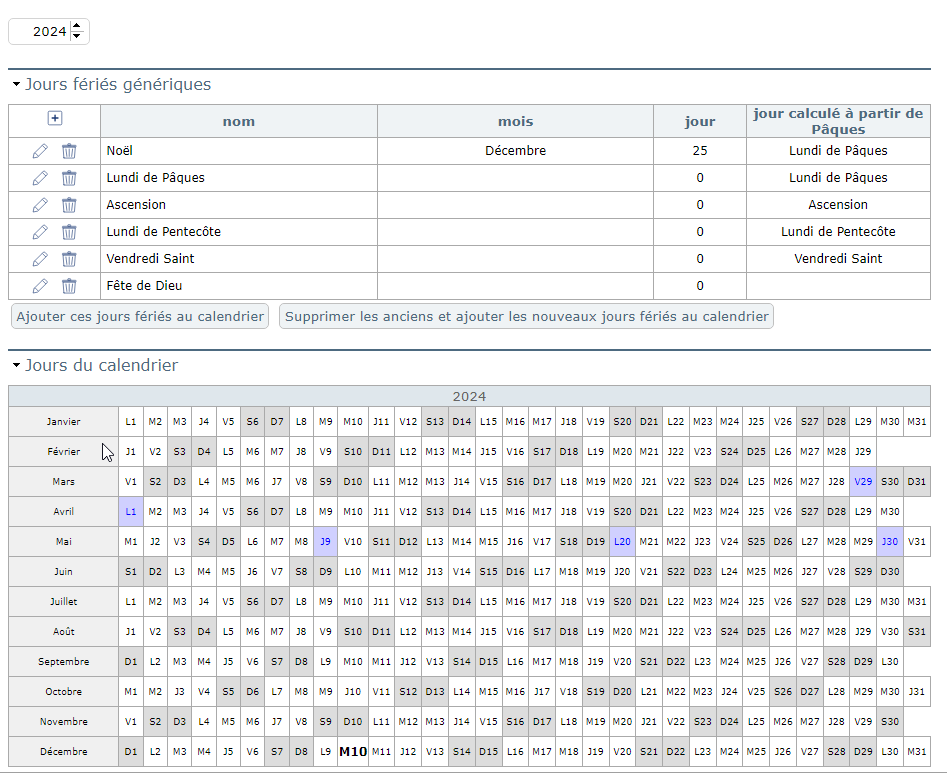Toggle highlighted holiday V29 in Mars
The image size is (947, 773).
point(863,482)
